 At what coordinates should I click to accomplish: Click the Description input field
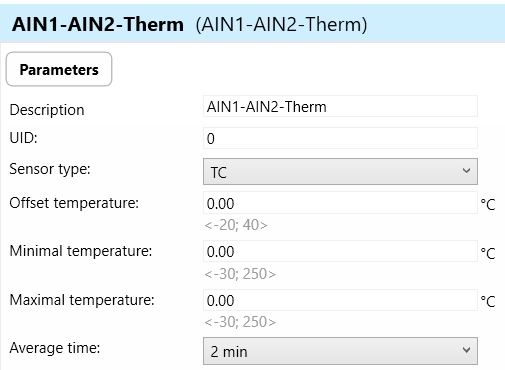pos(340,106)
